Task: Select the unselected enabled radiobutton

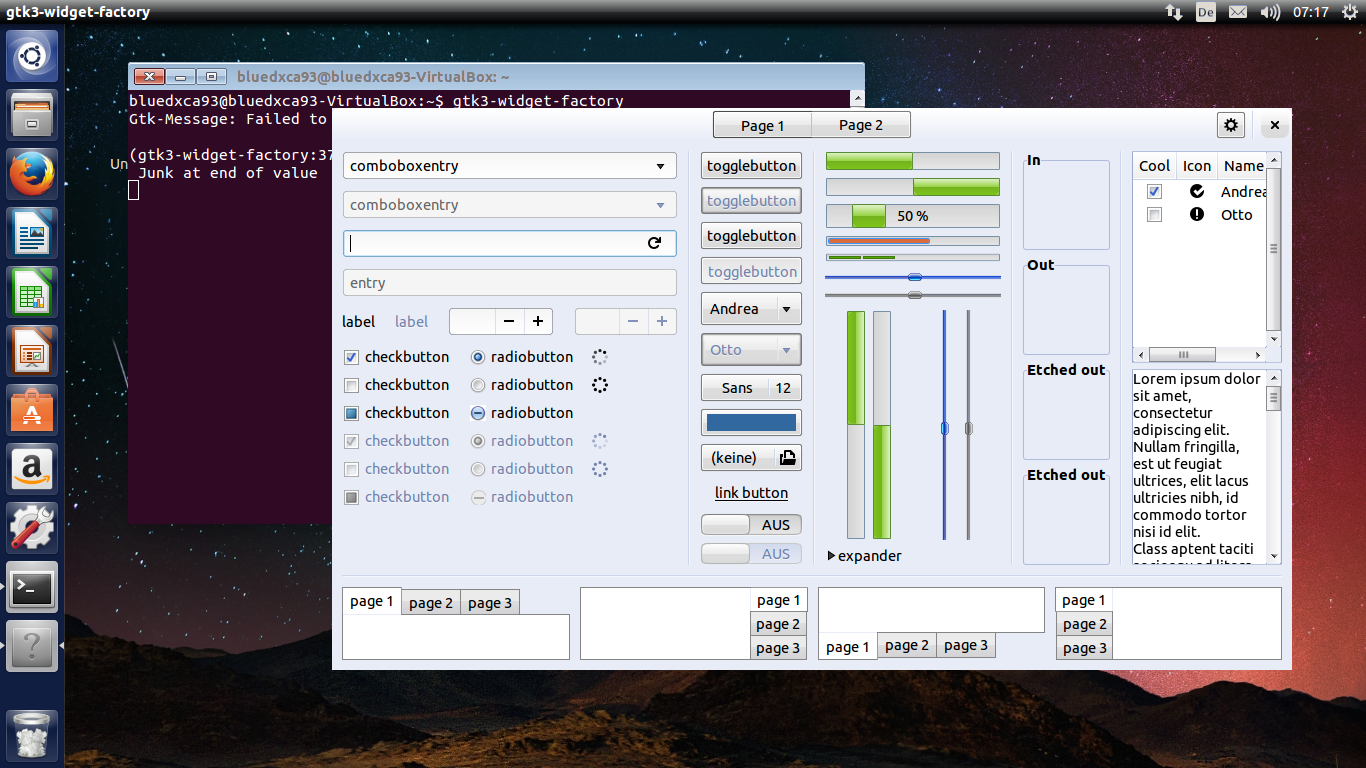Action: click(x=477, y=385)
